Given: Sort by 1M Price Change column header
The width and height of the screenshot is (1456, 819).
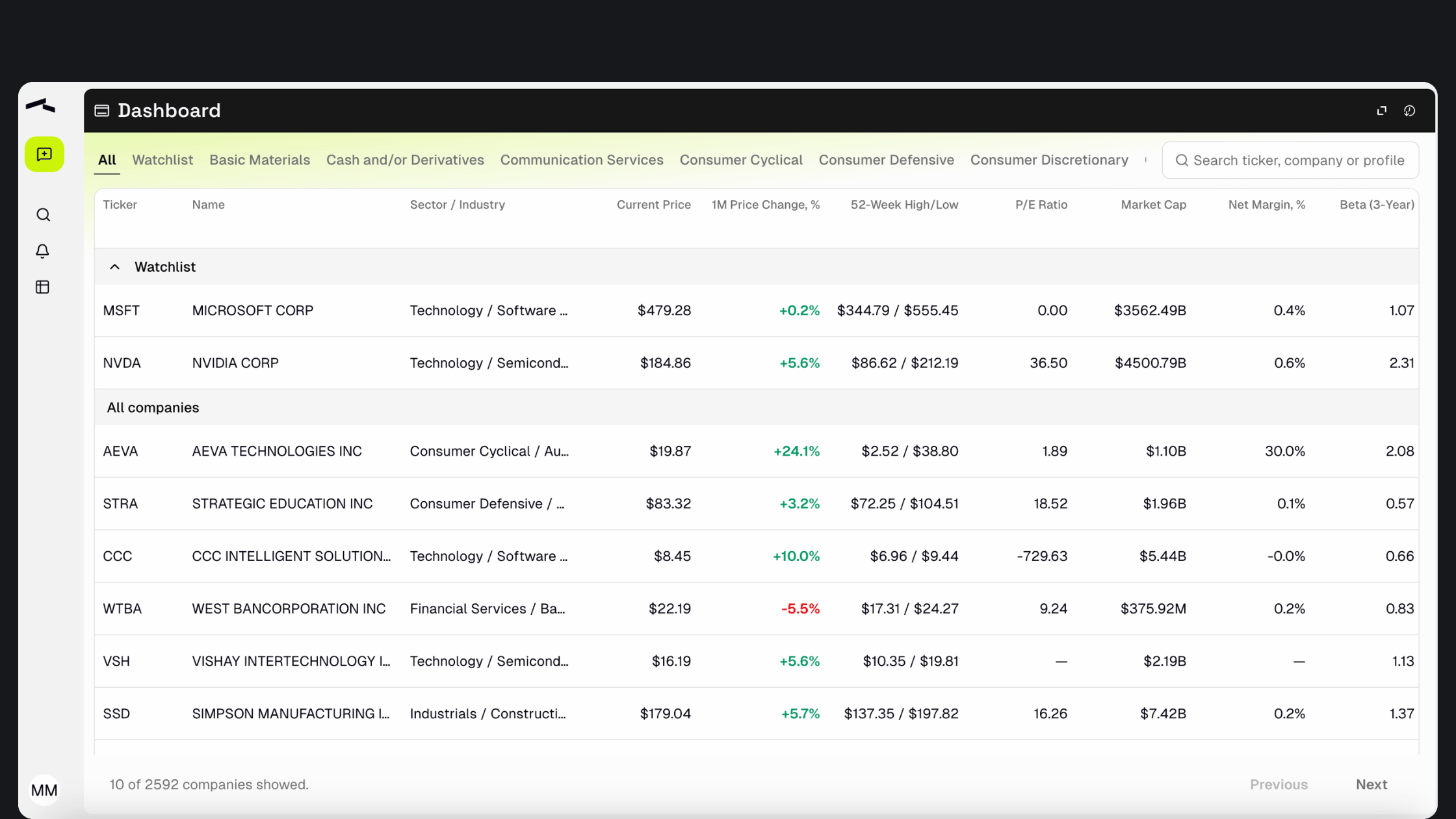Looking at the screenshot, I should pyautogui.click(x=765, y=205).
